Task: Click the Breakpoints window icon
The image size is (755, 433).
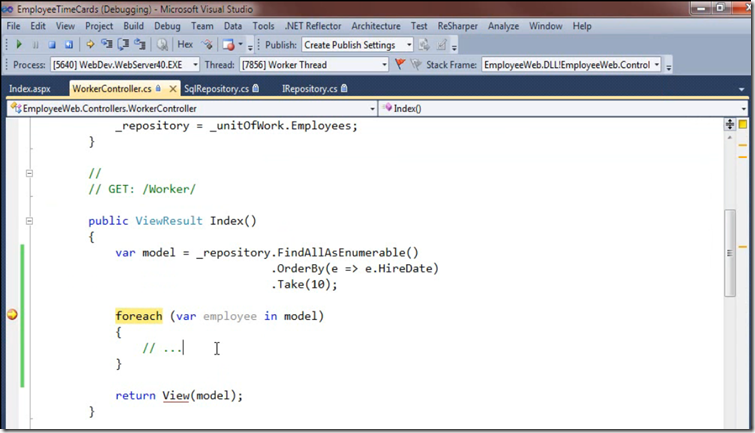Action: pyautogui.click(x=228, y=45)
